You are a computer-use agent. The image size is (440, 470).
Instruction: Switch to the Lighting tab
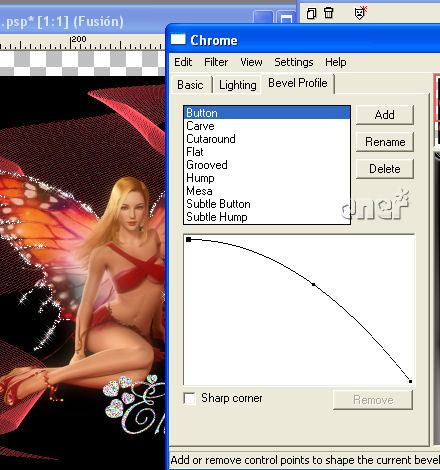tap(238, 85)
